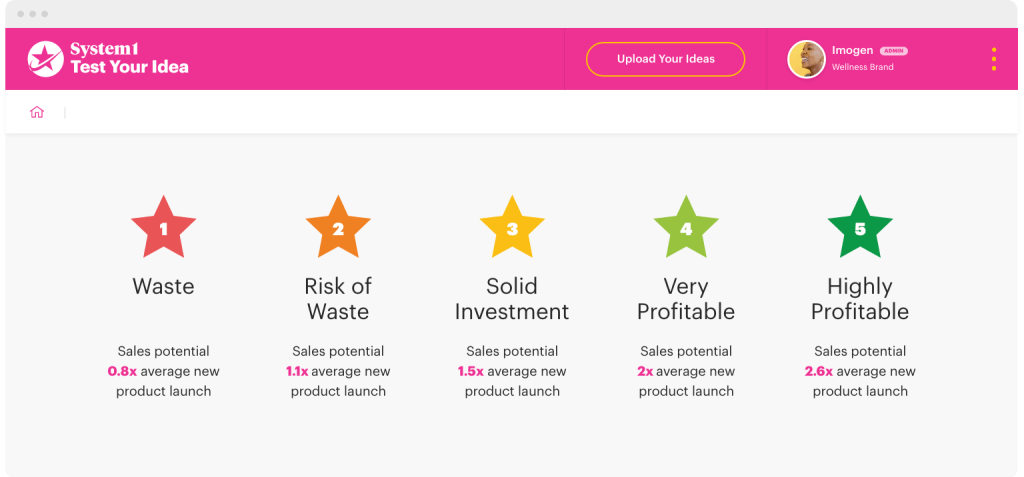Click the Wellness Brand account label
Screen dimensions: 1024x477
coord(863,67)
